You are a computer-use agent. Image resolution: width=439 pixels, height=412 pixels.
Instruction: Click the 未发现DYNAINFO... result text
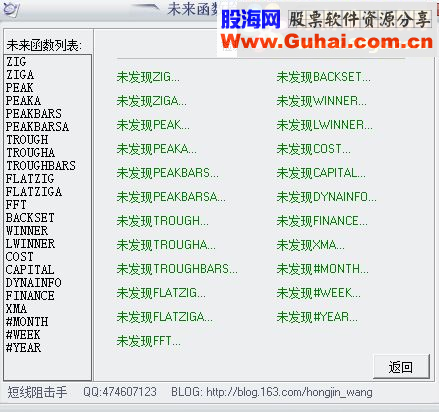(x=327, y=197)
